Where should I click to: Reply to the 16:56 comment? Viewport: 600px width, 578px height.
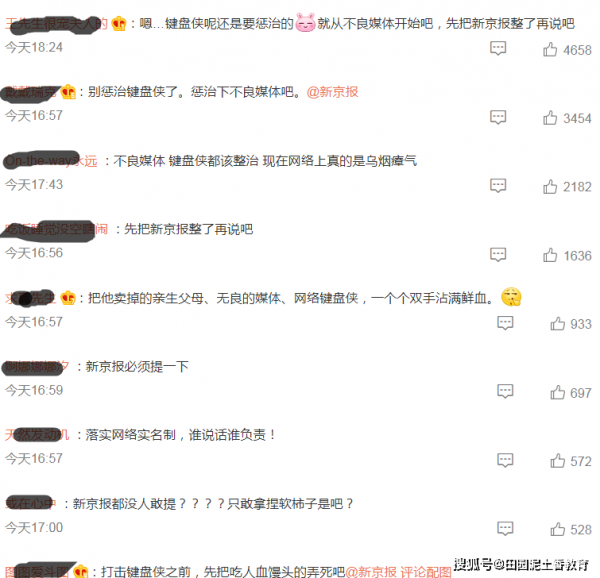(498, 254)
